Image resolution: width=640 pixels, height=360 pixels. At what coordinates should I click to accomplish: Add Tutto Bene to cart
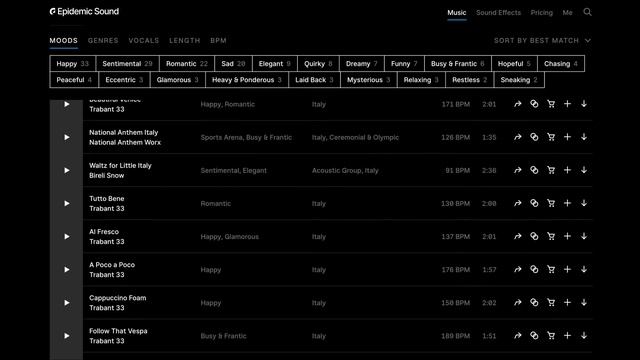(x=551, y=203)
